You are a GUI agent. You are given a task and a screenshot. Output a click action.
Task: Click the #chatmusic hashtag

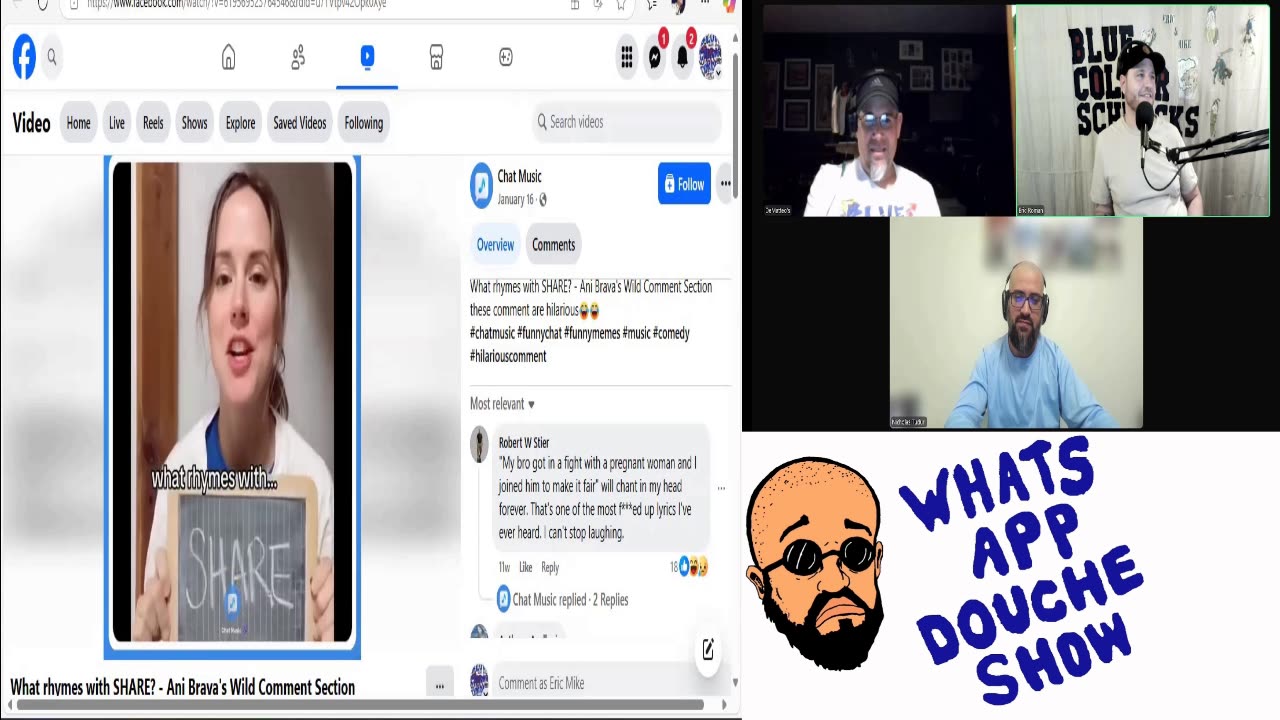pyautogui.click(x=492, y=333)
